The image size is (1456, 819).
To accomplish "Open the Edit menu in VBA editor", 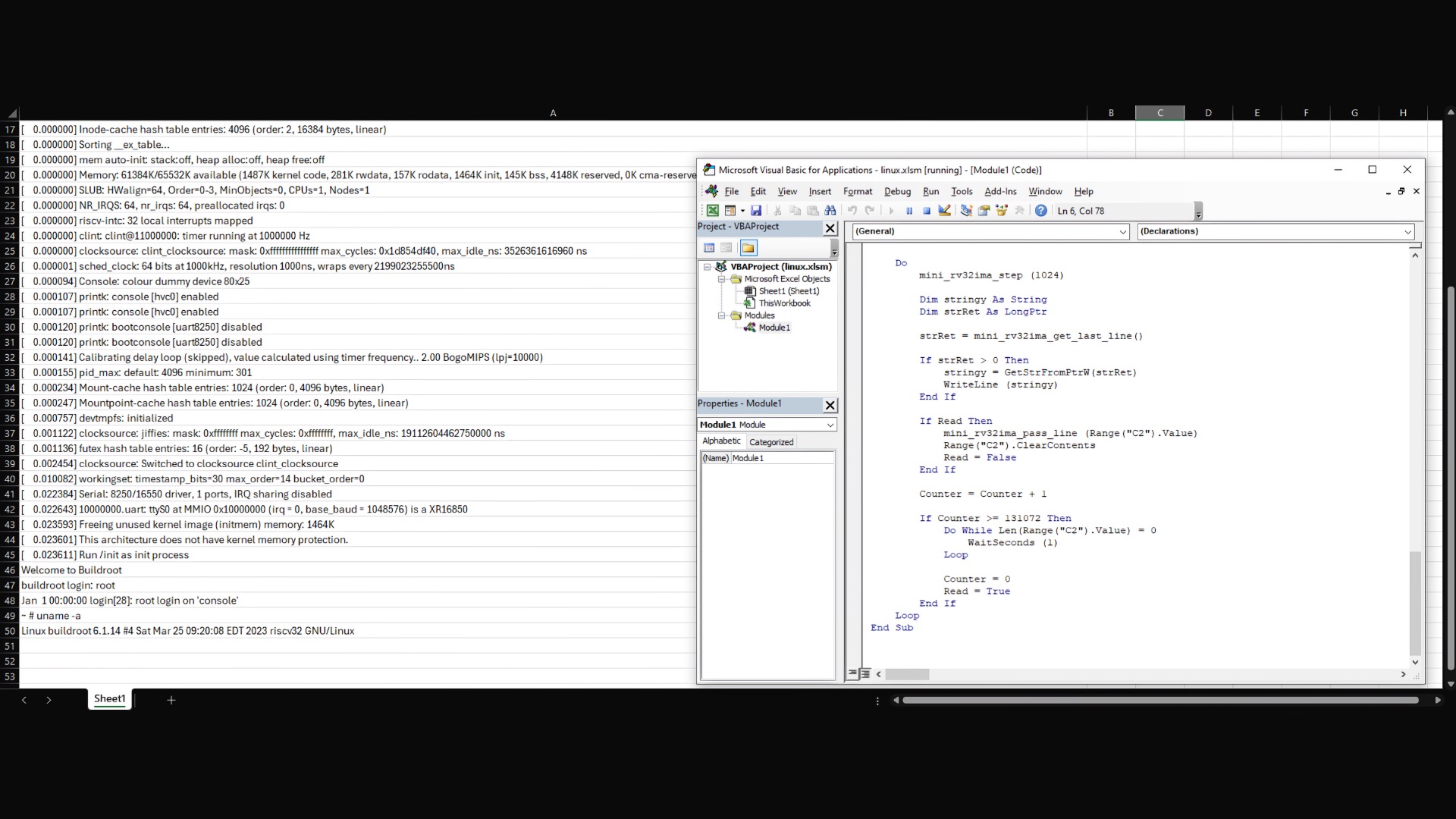I will tap(758, 191).
